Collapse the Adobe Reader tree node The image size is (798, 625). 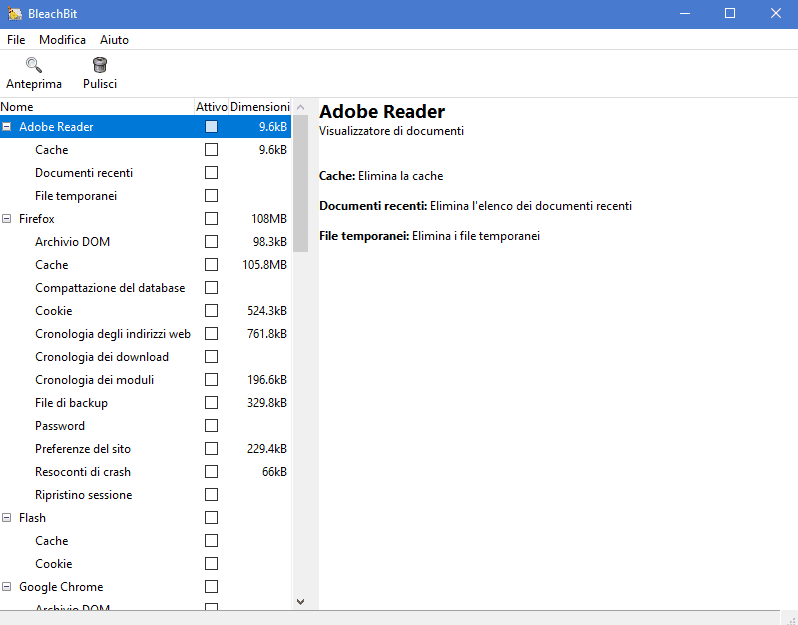coord(7,127)
